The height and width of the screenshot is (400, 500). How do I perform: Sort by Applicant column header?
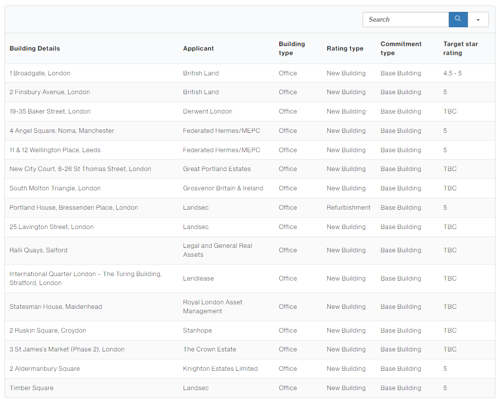pos(198,48)
